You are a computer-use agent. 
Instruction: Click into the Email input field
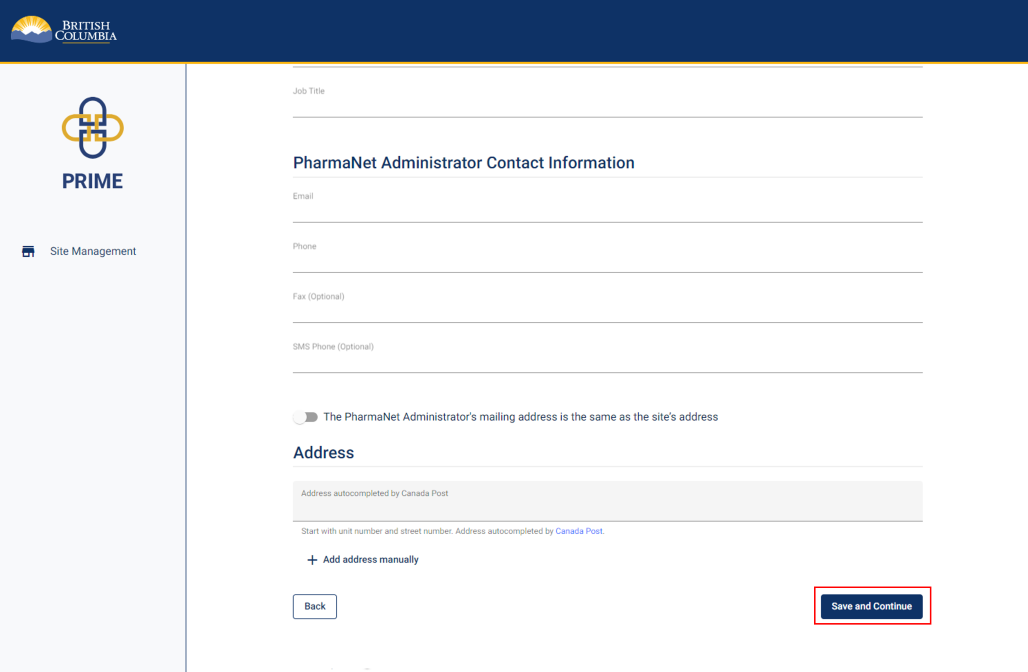click(607, 209)
